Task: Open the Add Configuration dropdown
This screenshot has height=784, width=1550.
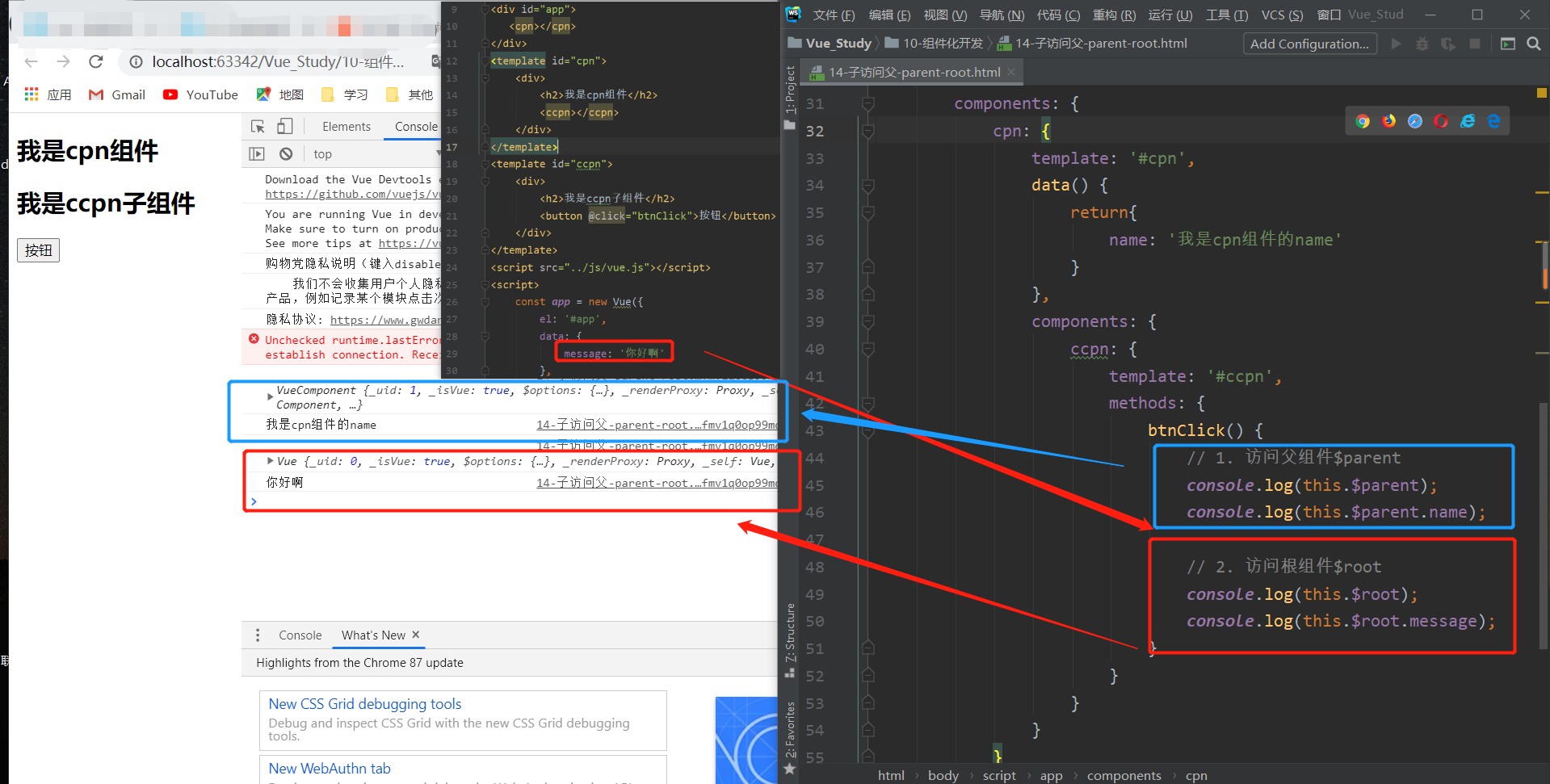Action: pyautogui.click(x=1309, y=44)
